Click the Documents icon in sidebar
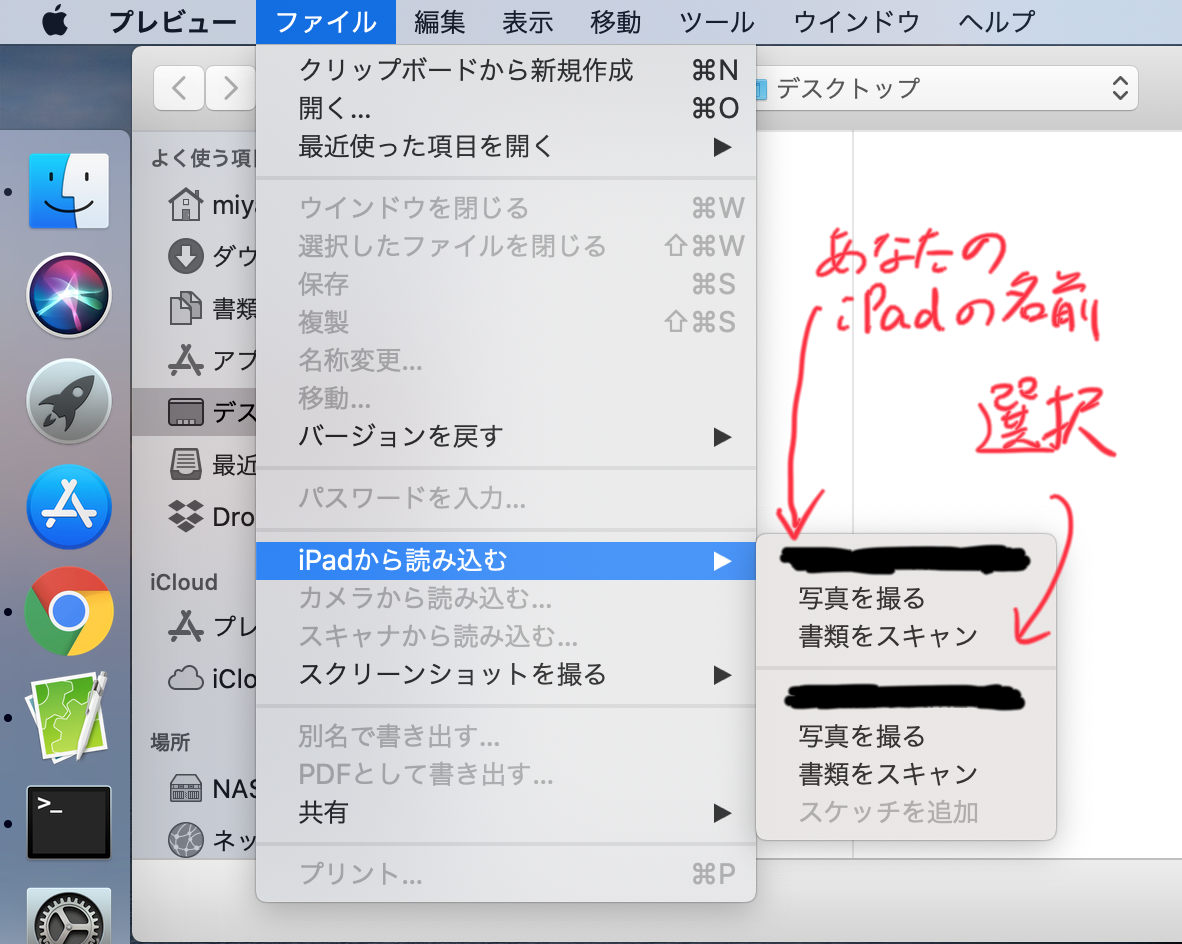Image resolution: width=1182 pixels, height=944 pixels. tap(185, 308)
